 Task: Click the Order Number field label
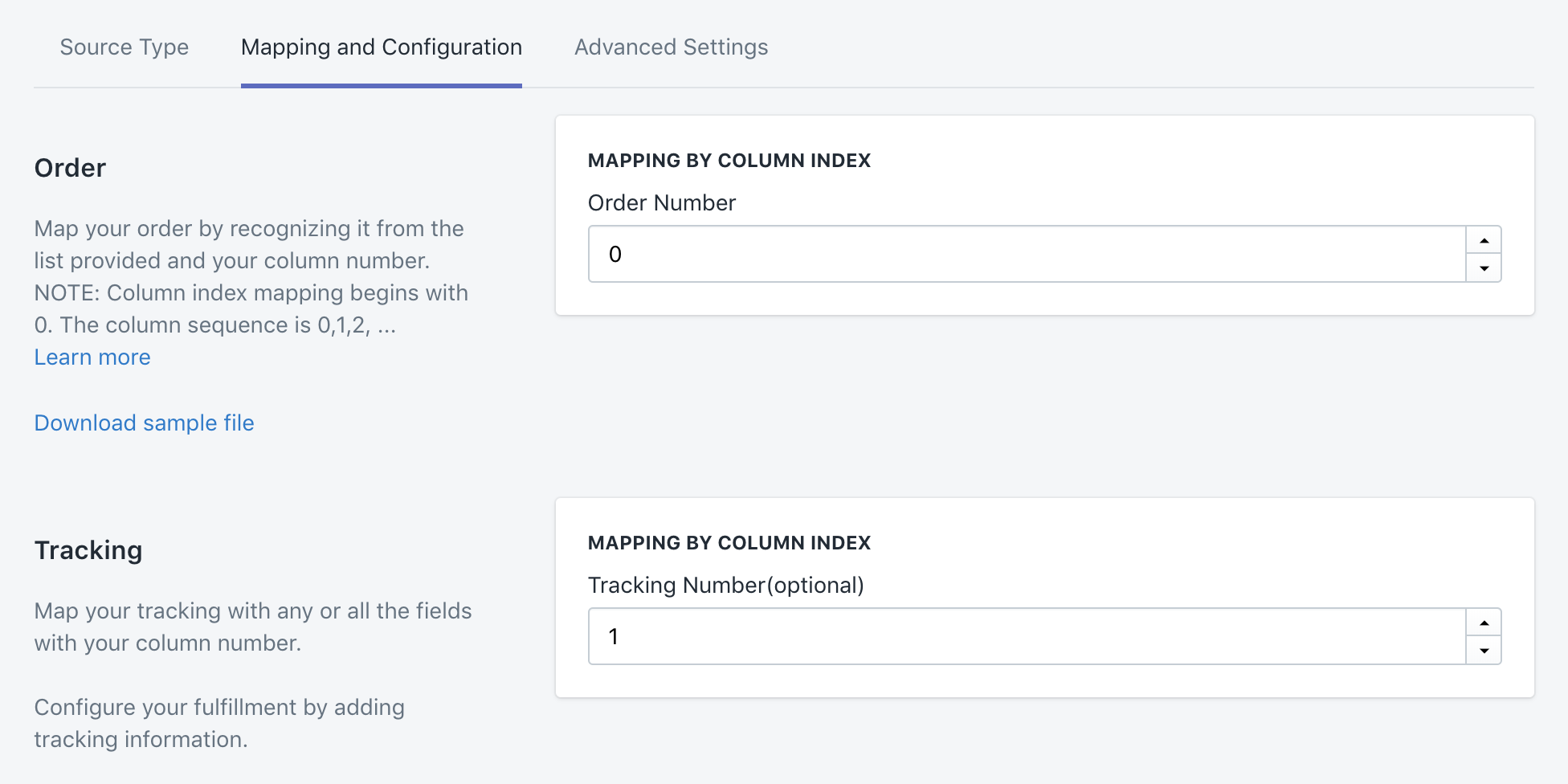[662, 203]
